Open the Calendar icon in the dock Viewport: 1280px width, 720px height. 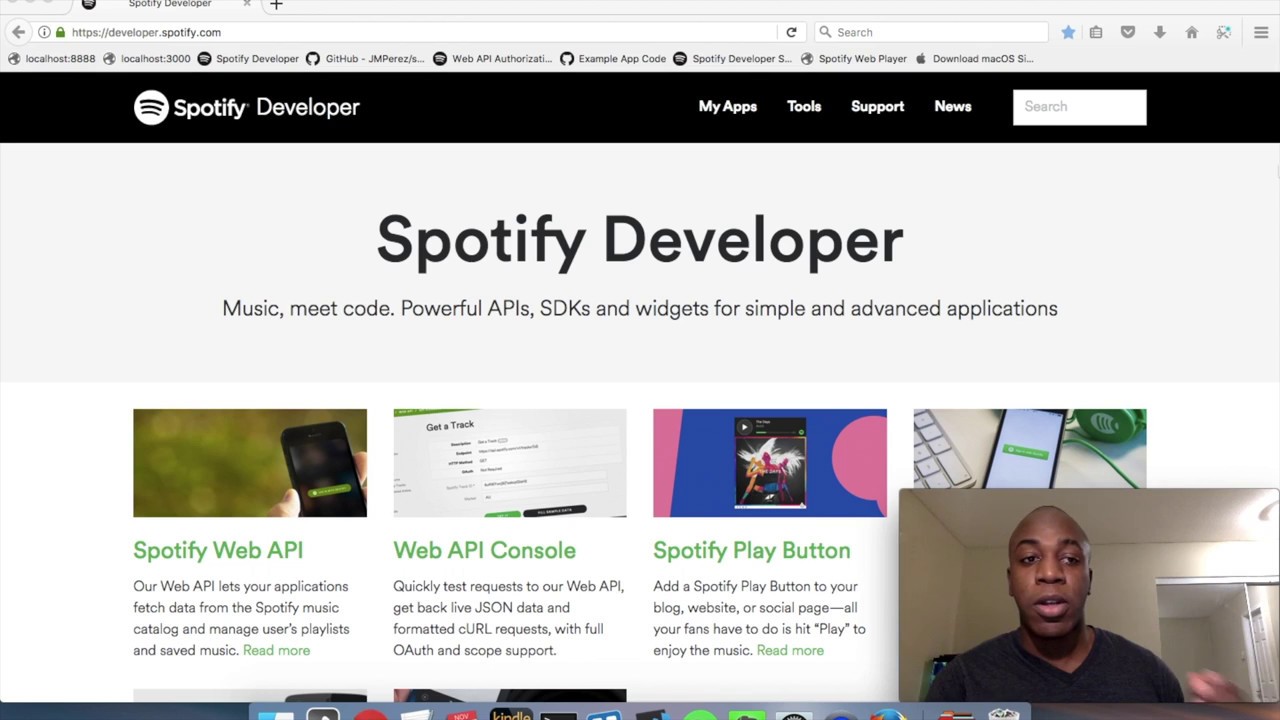click(462, 715)
